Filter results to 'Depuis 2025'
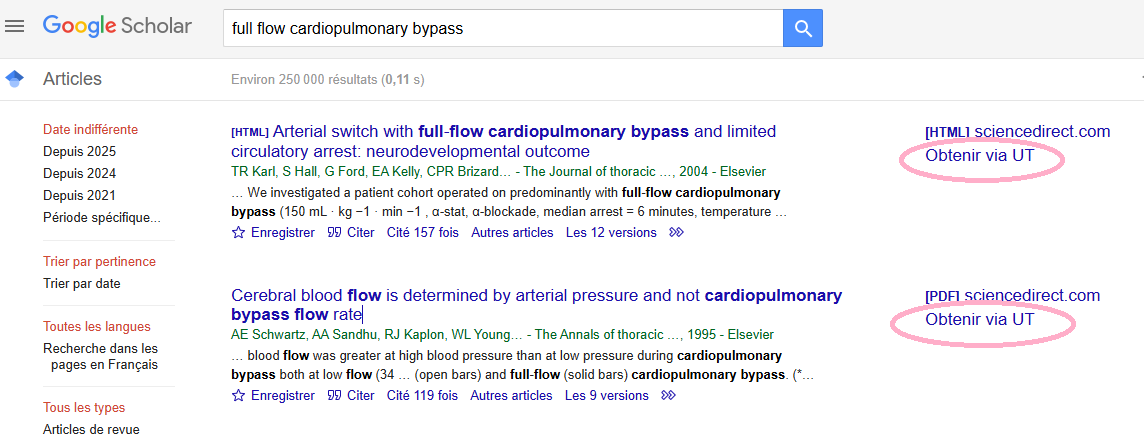The height and width of the screenshot is (441, 1144). [x=79, y=152]
